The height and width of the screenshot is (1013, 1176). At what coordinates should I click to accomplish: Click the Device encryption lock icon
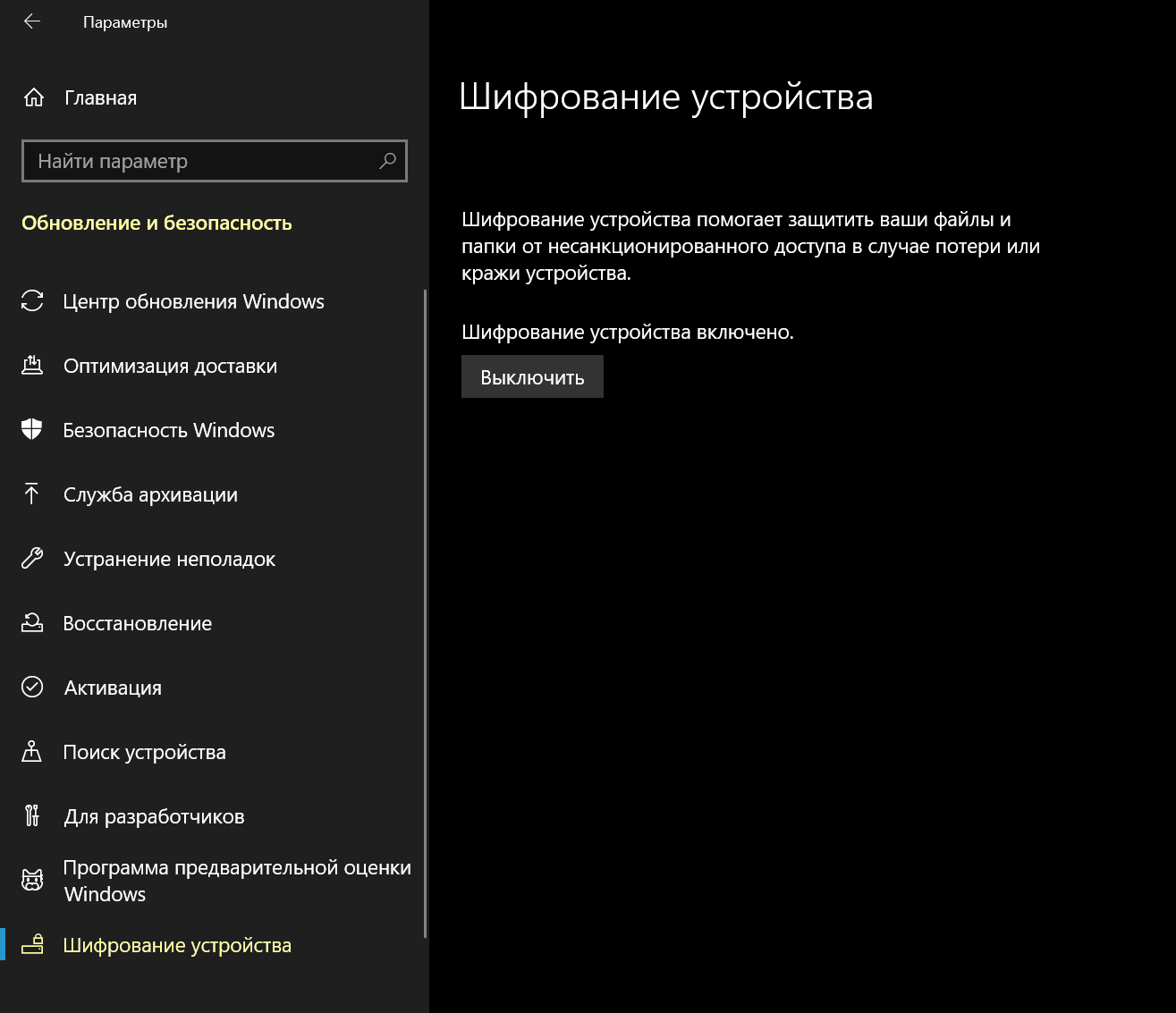click(x=32, y=945)
